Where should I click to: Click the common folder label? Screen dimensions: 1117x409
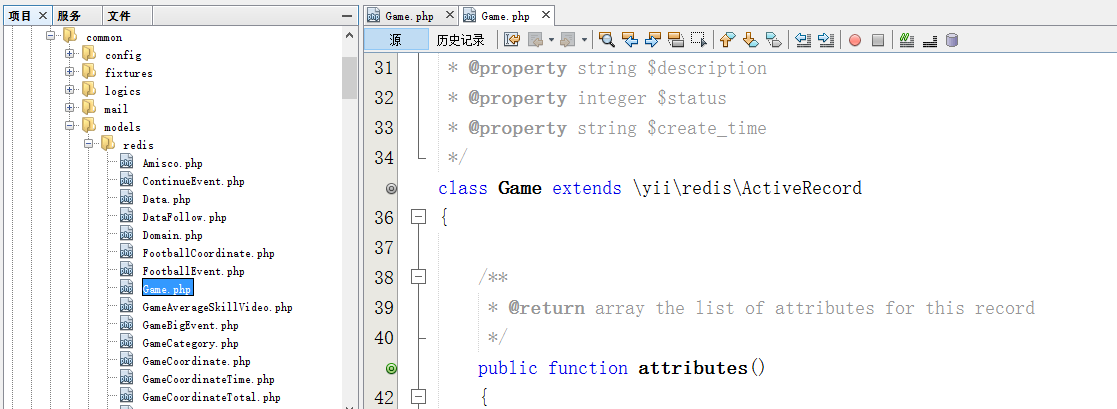tap(103, 37)
